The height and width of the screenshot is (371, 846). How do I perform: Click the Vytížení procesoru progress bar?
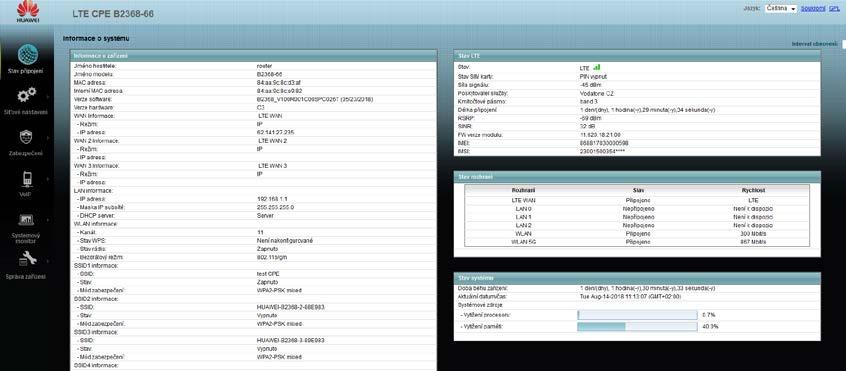click(637, 314)
